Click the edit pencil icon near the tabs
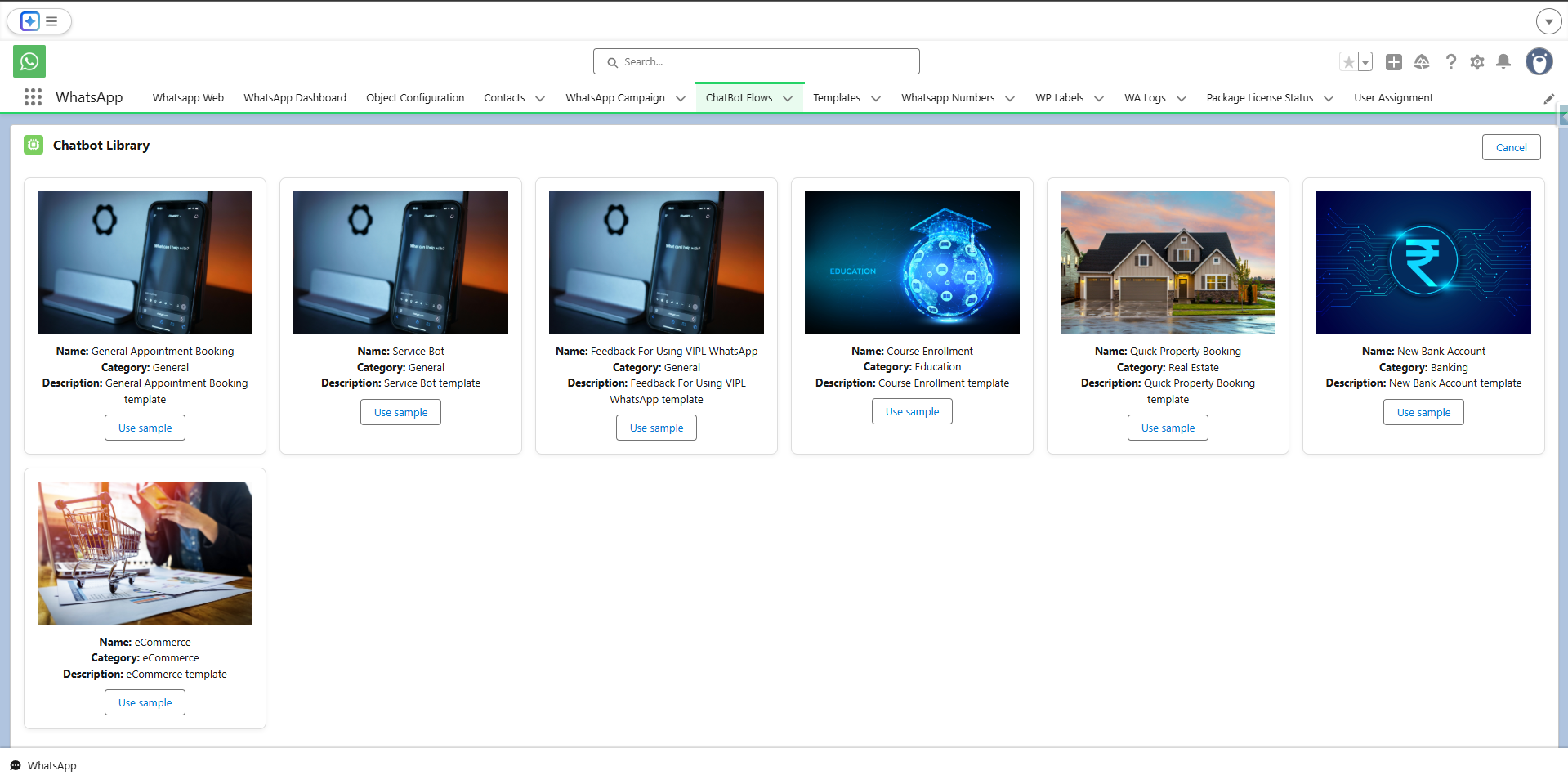 (1549, 98)
